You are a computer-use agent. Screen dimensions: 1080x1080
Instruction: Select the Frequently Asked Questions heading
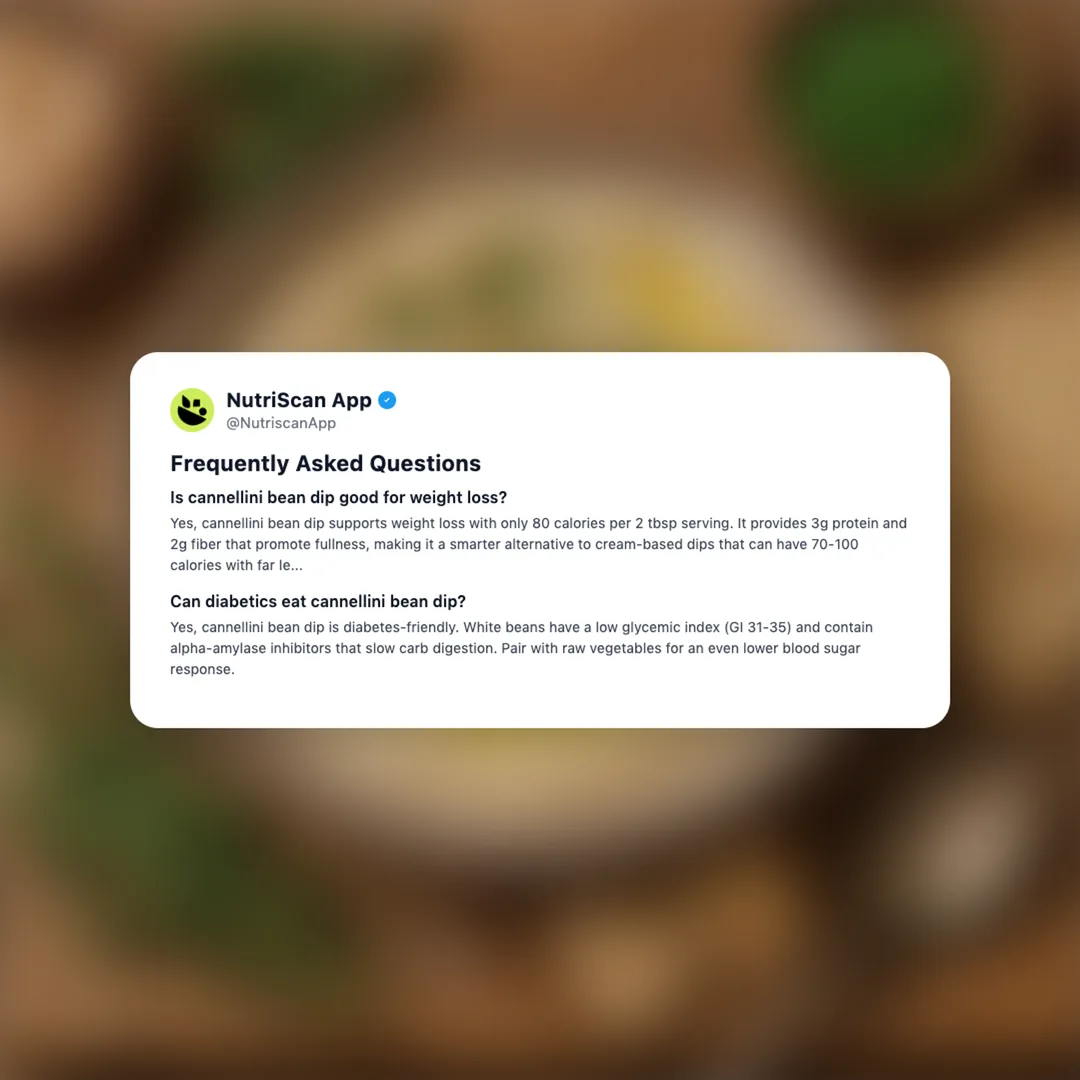click(325, 464)
